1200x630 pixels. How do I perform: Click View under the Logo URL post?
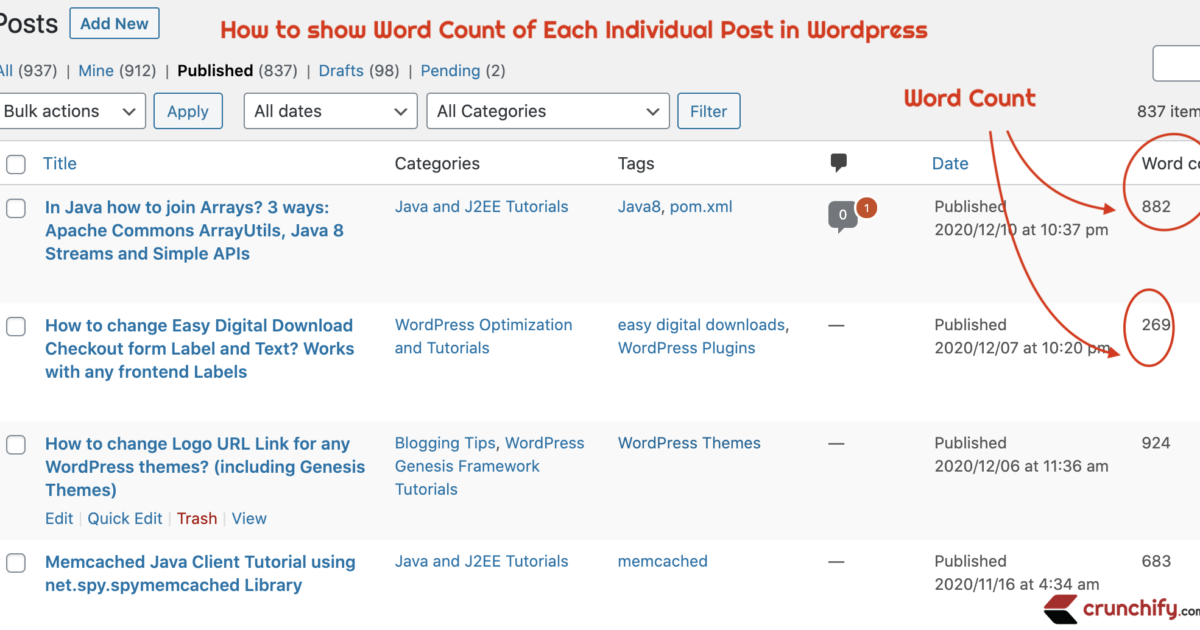[249, 518]
